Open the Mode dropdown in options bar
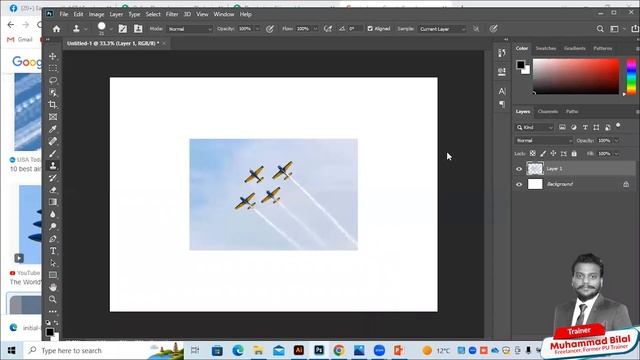The height and width of the screenshot is (360, 640). (190, 29)
